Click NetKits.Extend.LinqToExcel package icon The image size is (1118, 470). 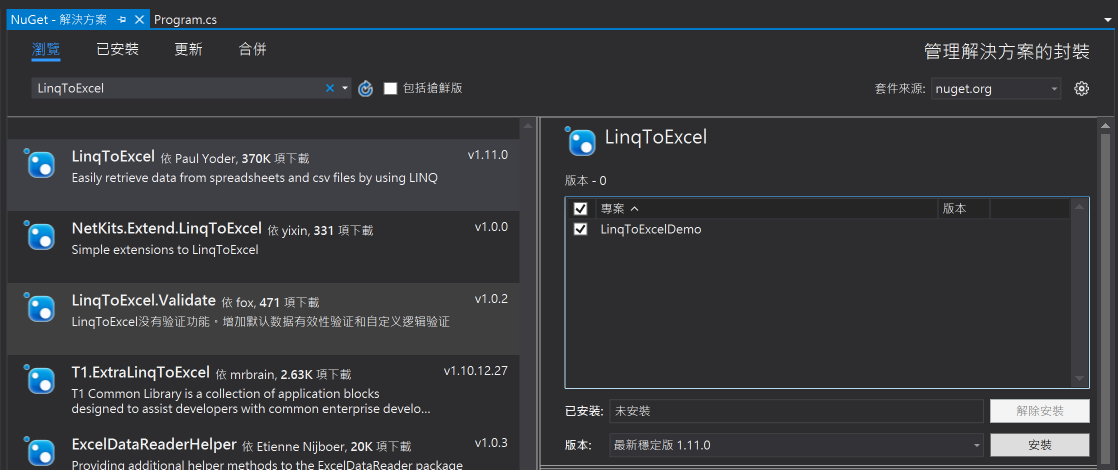click(x=40, y=236)
